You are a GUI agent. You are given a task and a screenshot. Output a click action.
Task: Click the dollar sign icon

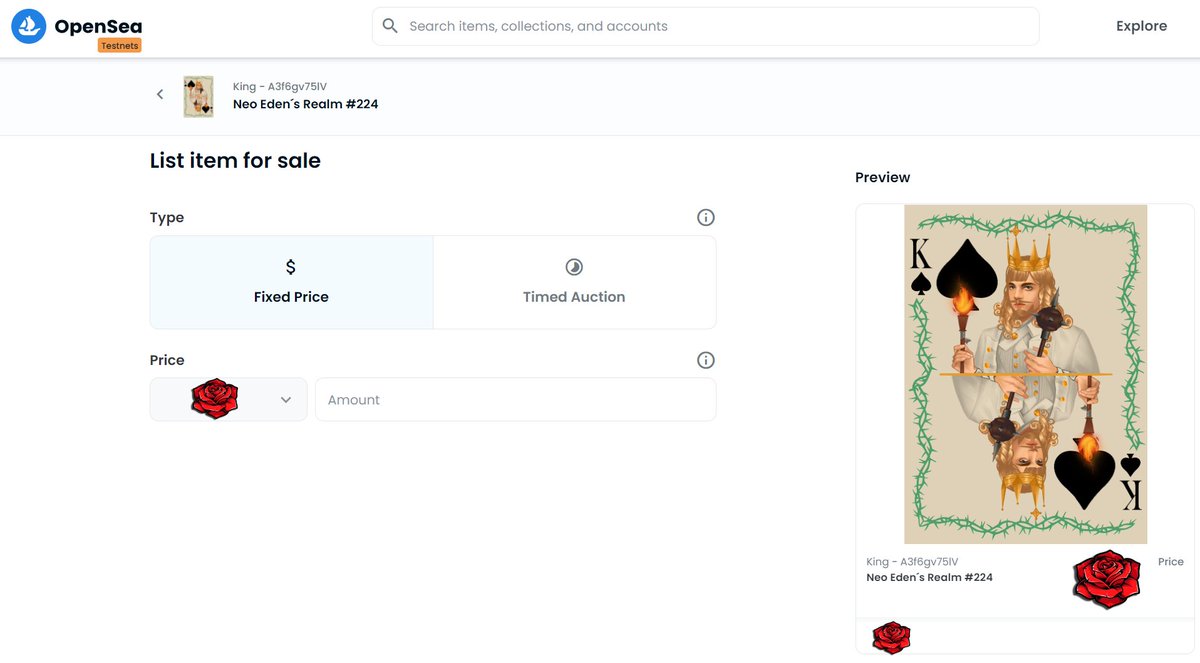pos(291,267)
